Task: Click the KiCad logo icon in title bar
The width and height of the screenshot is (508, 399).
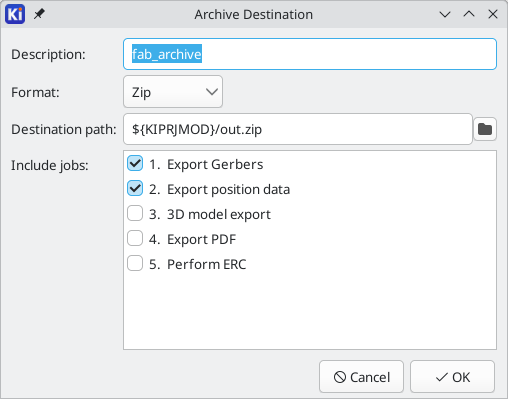Action: [15, 14]
